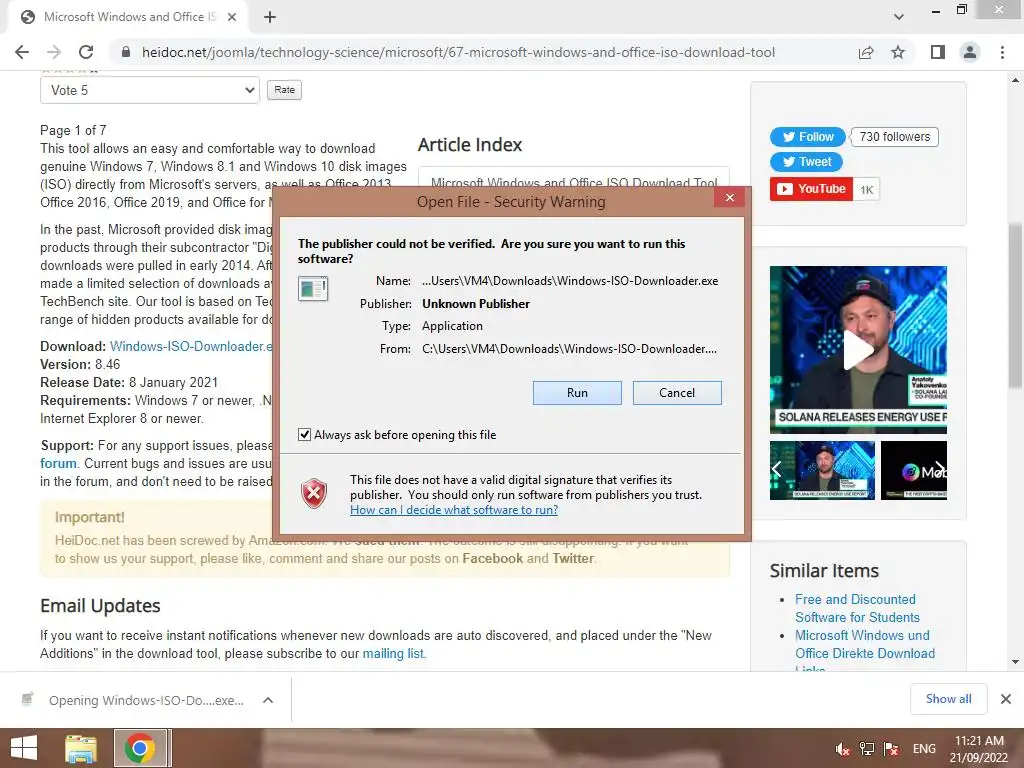Close the Microsoft Windows and Office tab
Viewport: 1024px width, 768px height.
[231, 17]
